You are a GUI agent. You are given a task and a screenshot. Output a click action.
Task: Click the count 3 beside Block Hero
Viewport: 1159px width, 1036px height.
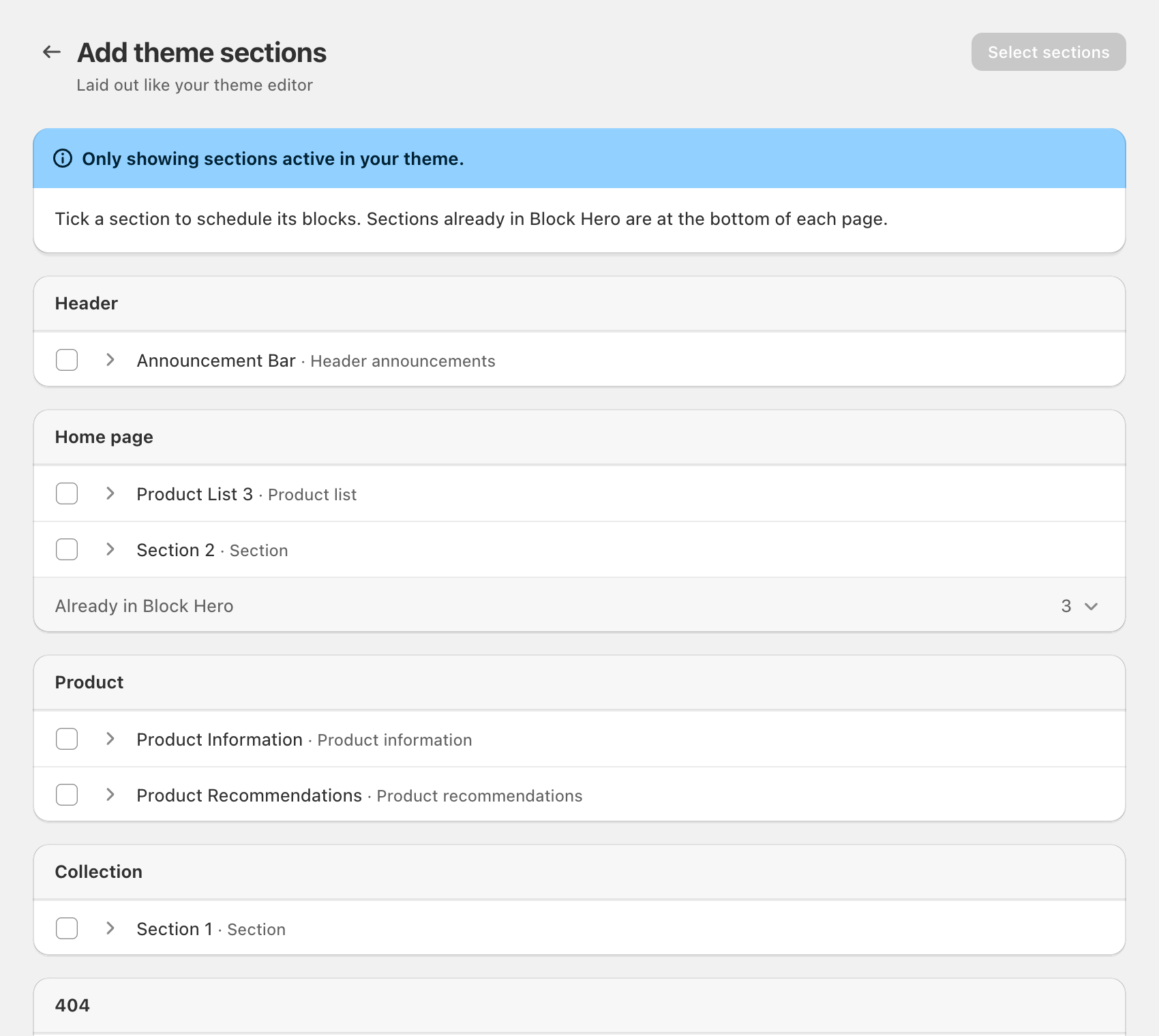click(1066, 606)
